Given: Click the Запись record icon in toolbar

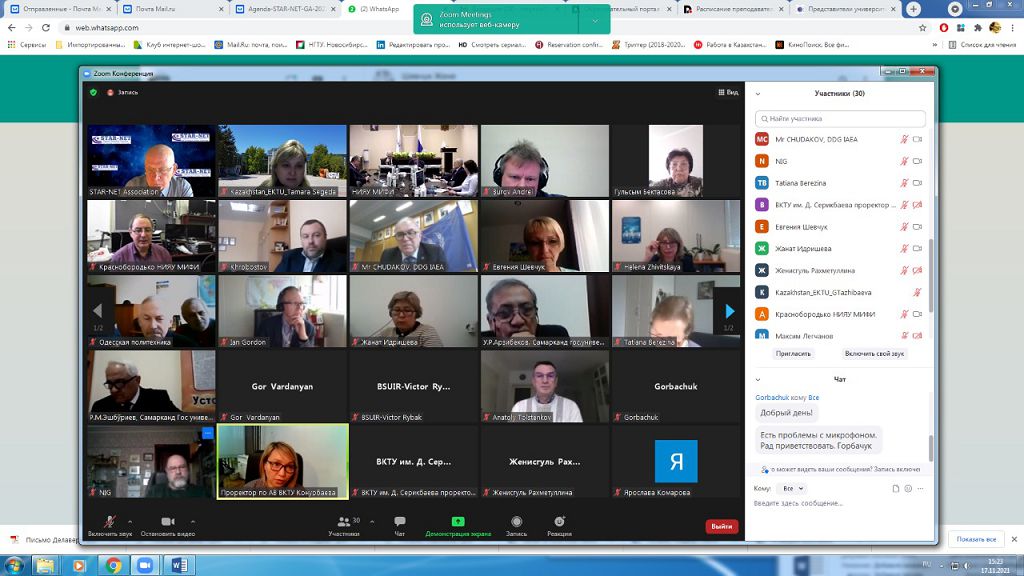Looking at the screenshot, I should [517, 521].
